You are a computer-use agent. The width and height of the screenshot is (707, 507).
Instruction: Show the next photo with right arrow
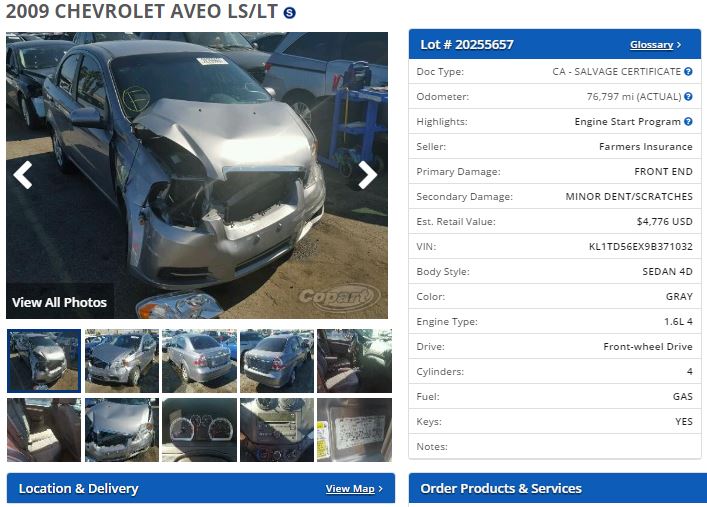[x=367, y=175]
